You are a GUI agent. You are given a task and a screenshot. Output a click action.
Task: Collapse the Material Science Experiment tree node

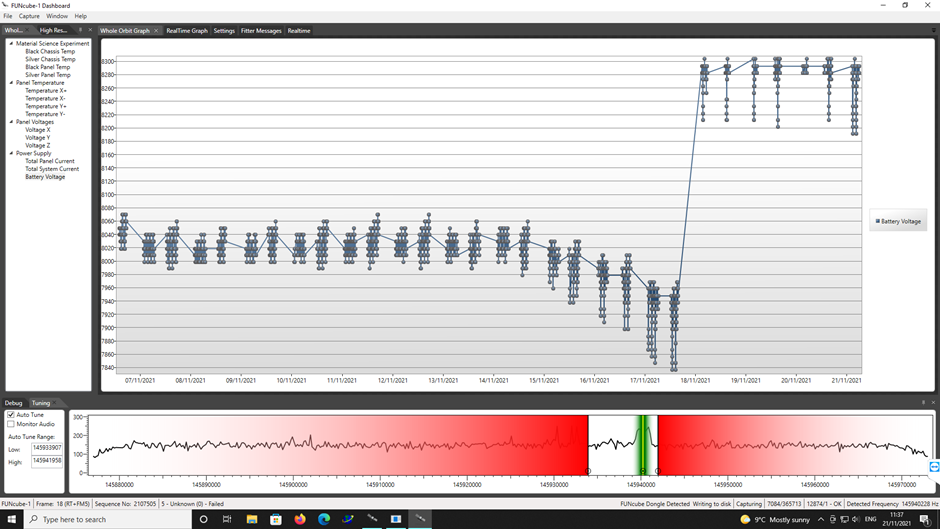11,44
